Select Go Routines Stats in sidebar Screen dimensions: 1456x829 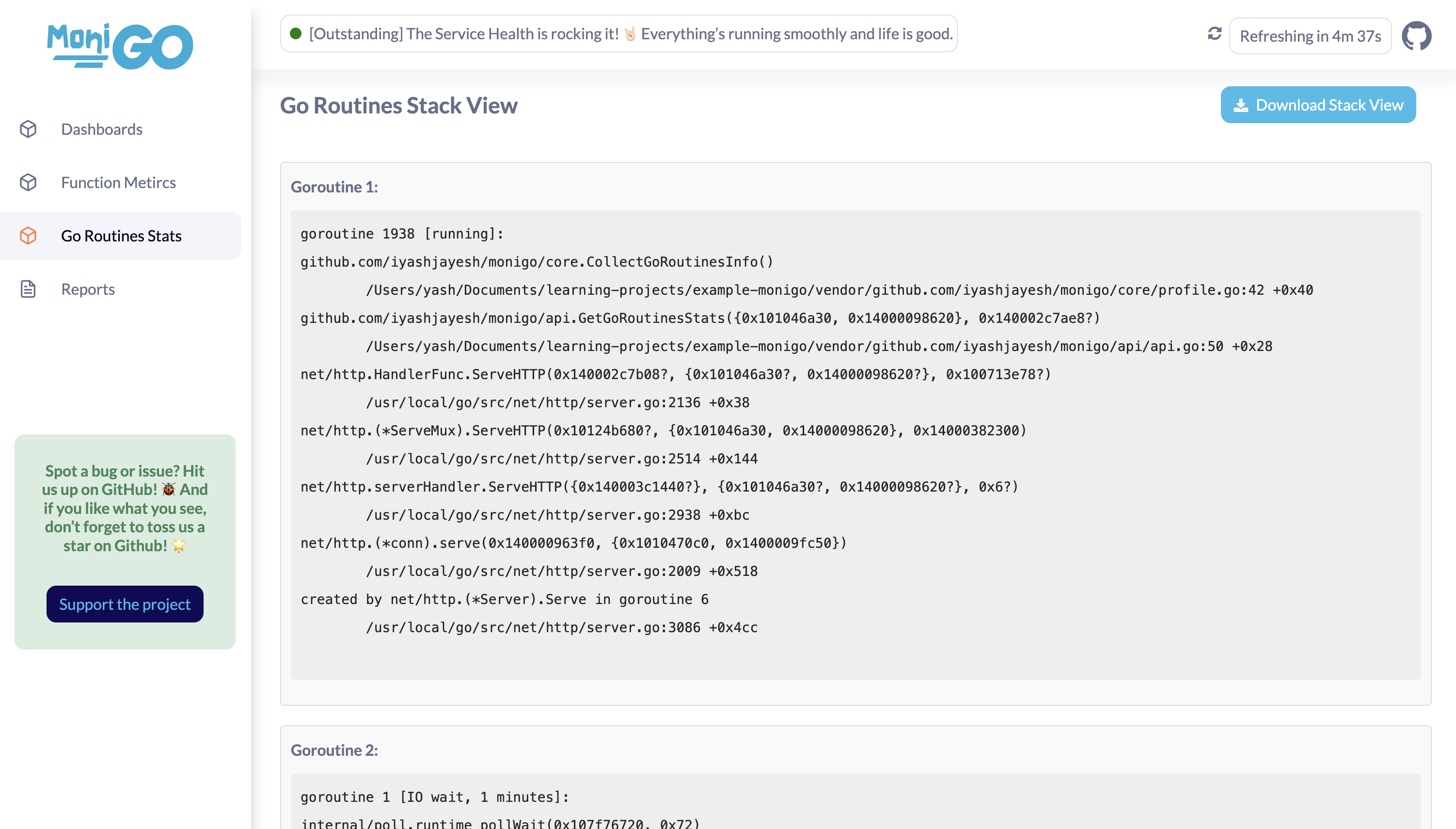tap(121, 236)
